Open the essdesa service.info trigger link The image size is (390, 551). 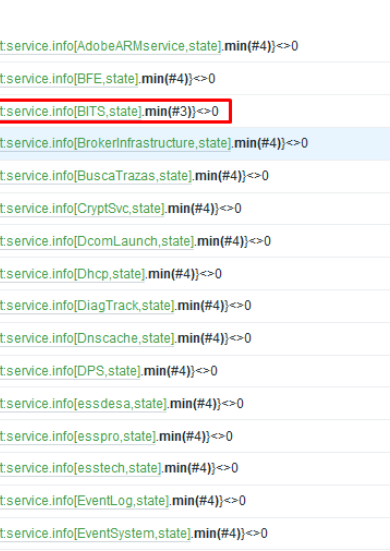(83, 404)
